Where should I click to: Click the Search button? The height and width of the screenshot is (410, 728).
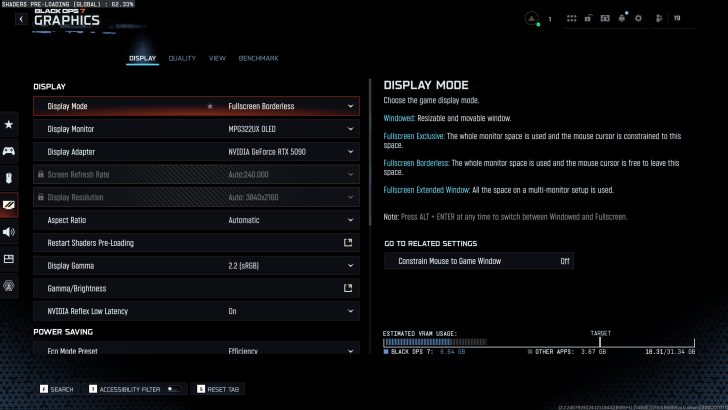(x=57, y=389)
